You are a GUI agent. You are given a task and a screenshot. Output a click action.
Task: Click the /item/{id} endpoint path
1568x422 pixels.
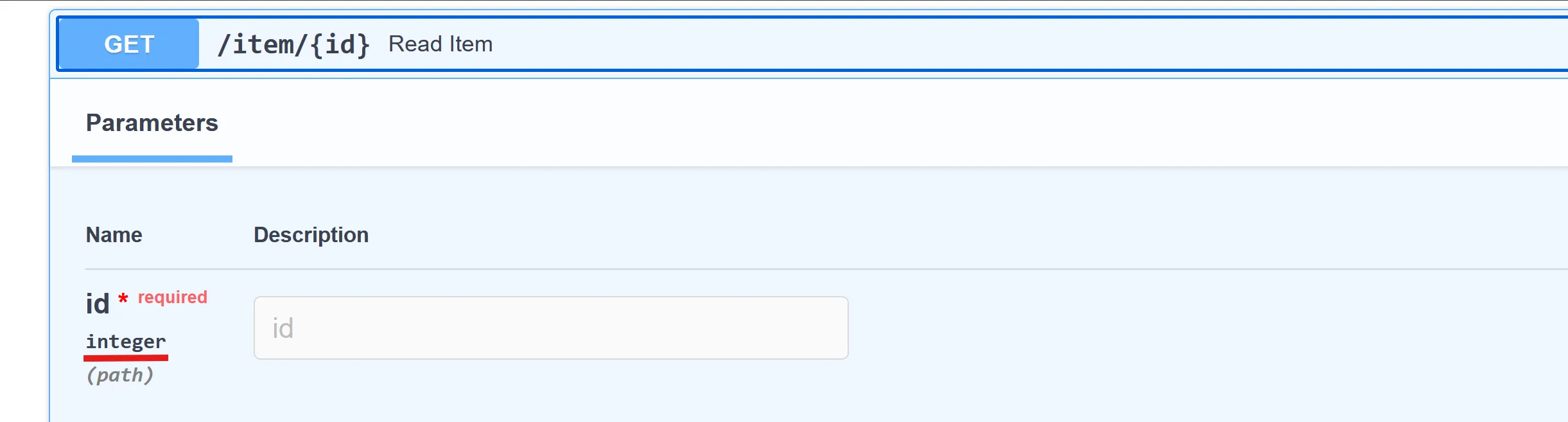pos(293,44)
